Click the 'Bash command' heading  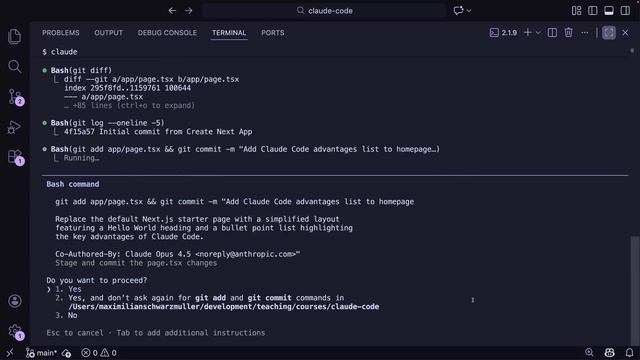click(73, 184)
